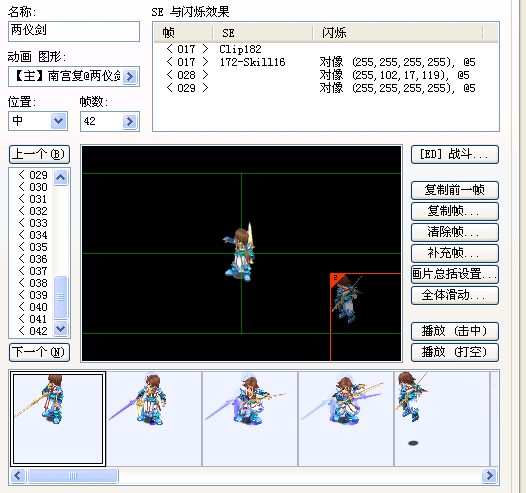Select the 172-Skill16 SE row
Viewport: 526px width, 493px height.
pos(325,62)
